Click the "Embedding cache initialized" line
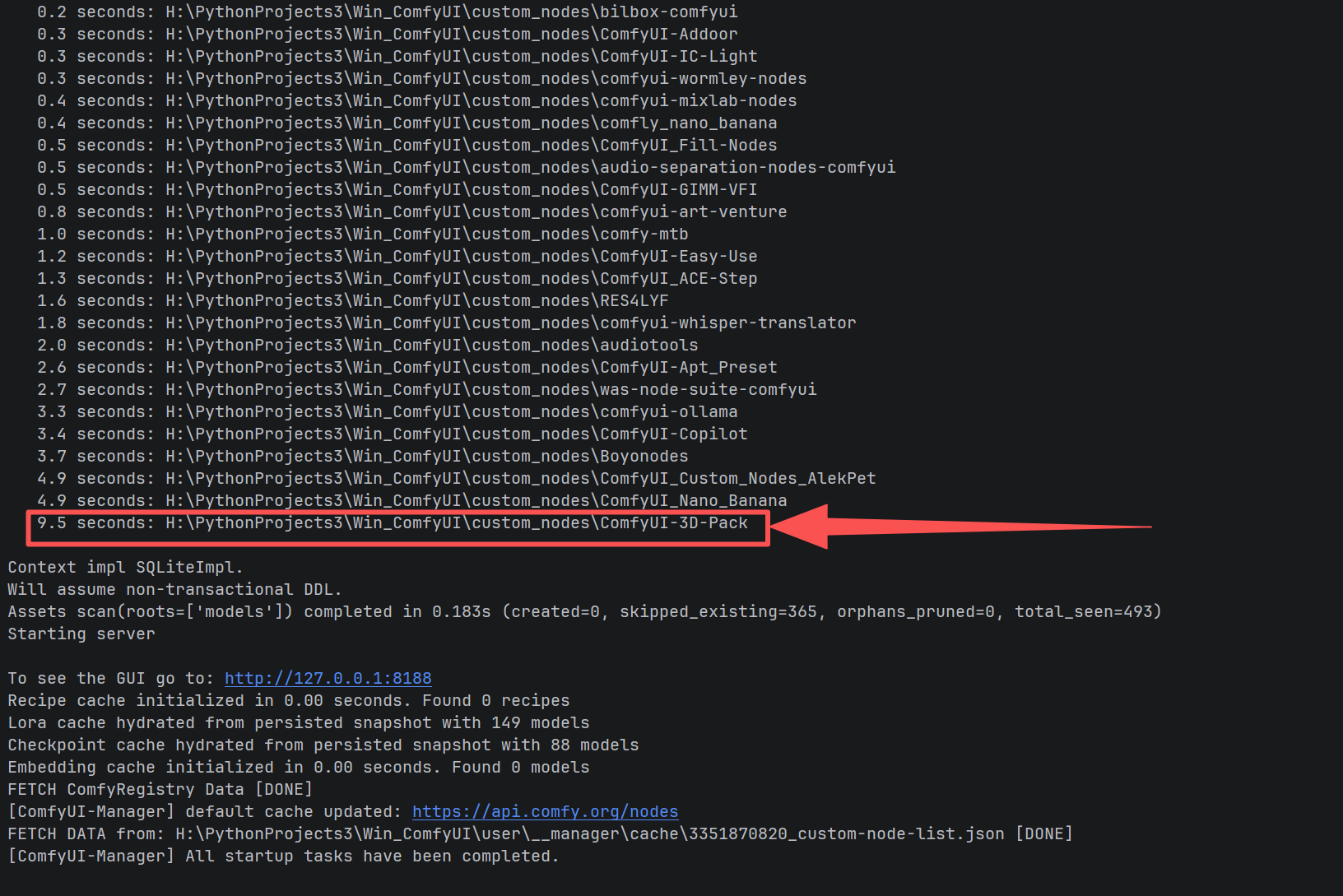 299,767
